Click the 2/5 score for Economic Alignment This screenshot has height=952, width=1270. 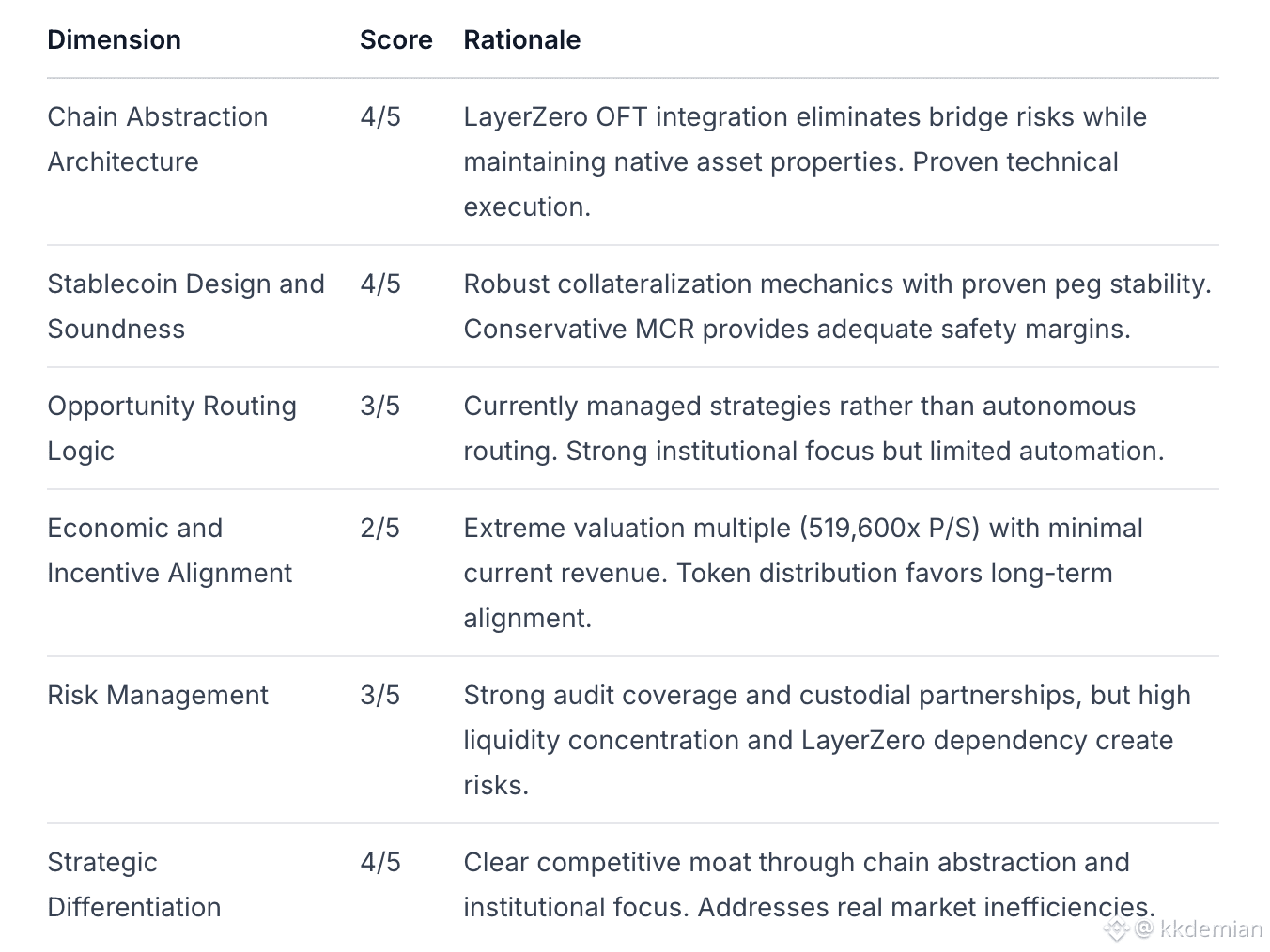379,528
